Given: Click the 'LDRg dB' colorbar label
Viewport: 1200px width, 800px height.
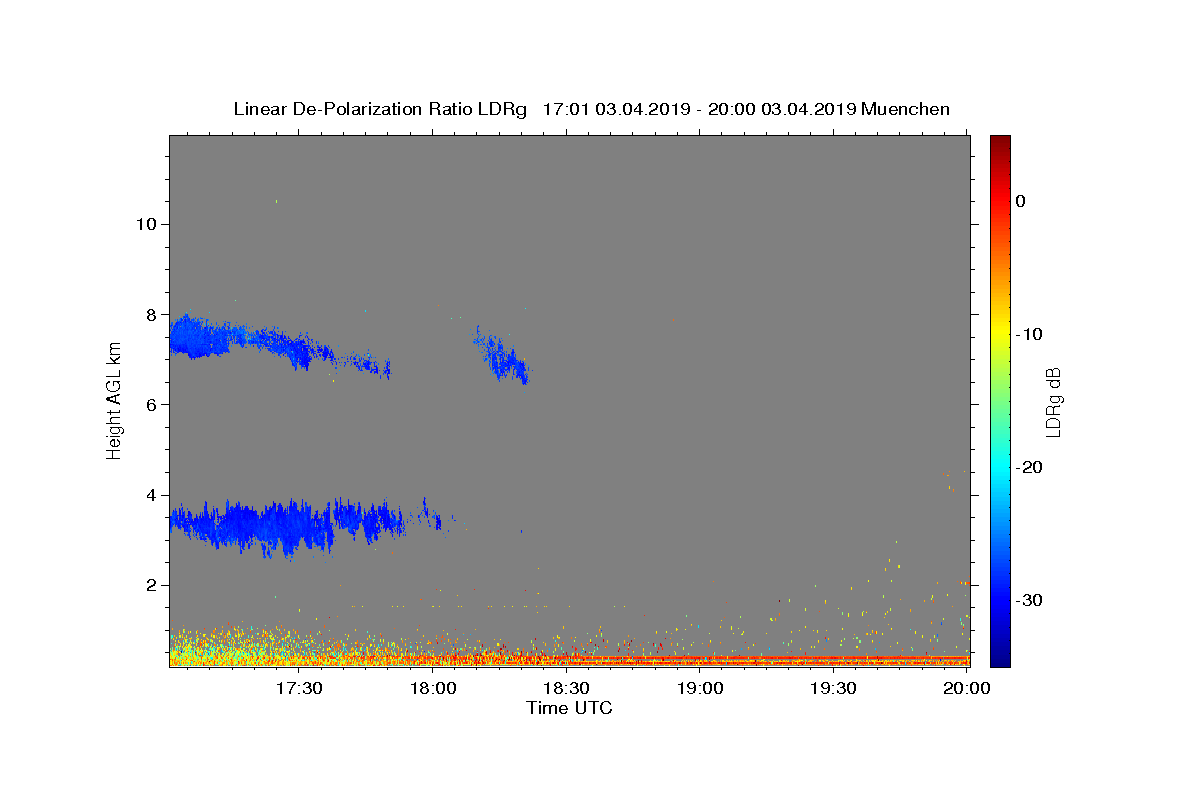Looking at the screenshot, I should pos(1053,402).
